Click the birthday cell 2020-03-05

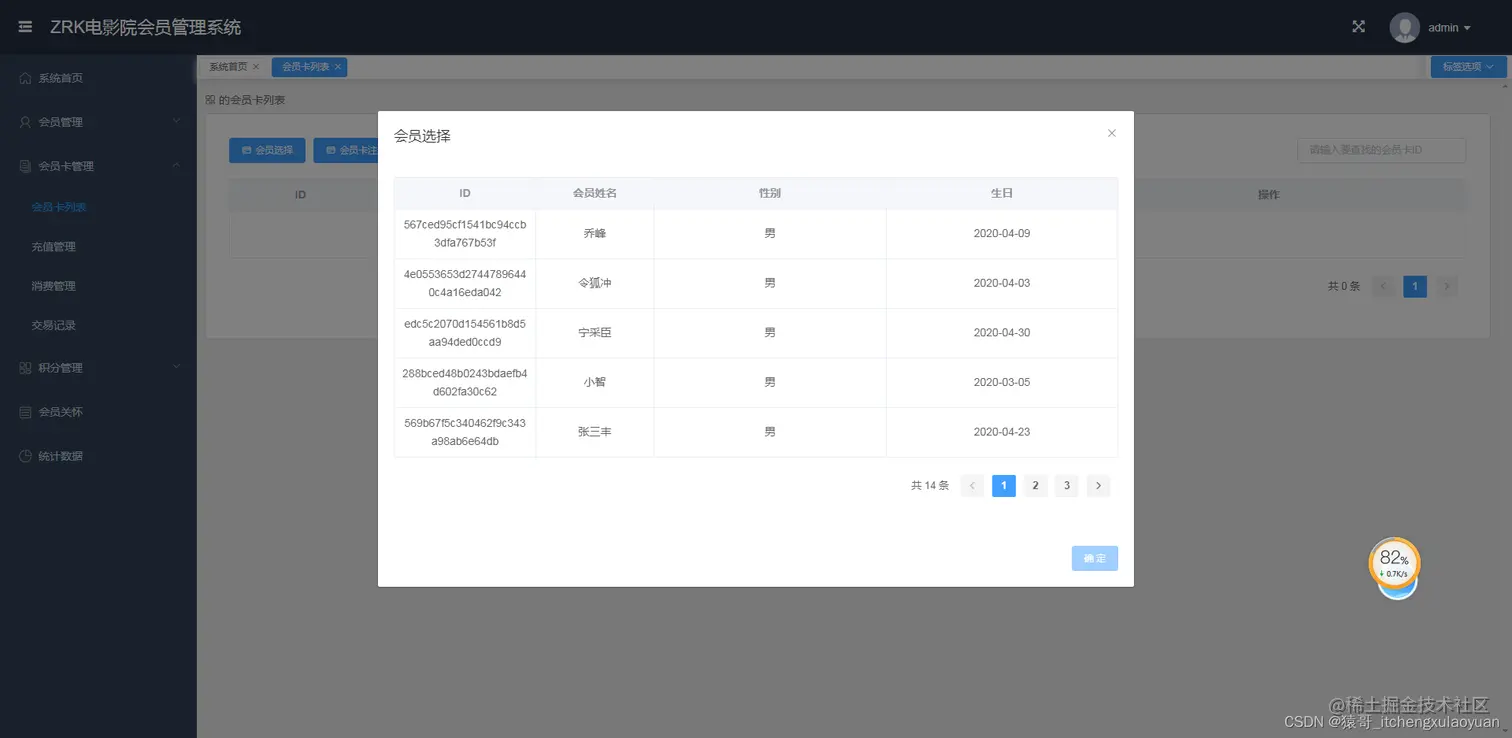[1002, 383]
